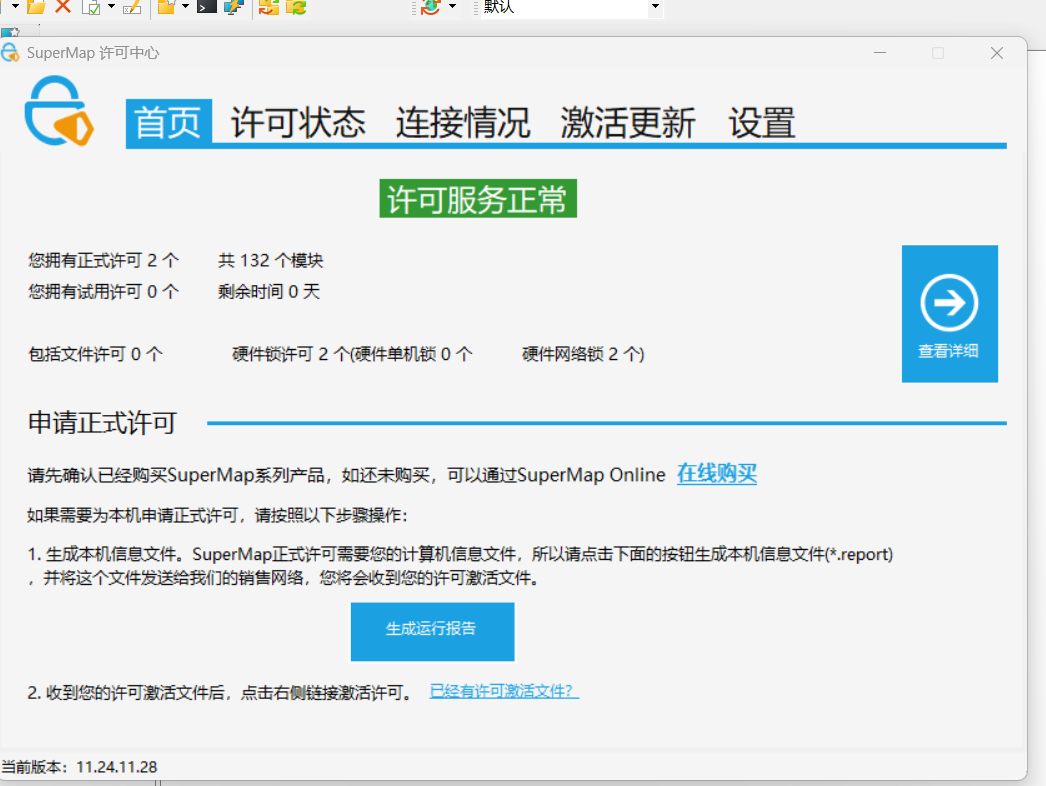Switch to the 许可状态 tab
Screen dimensions: 1046x786
[x=298, y=123]
